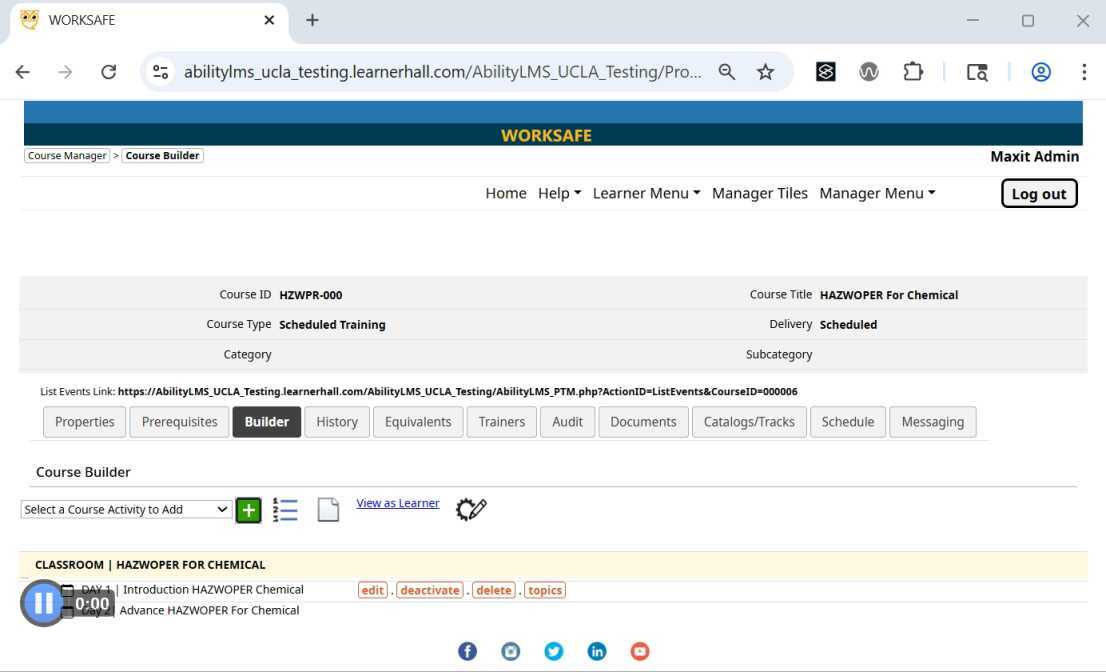Click the blank document page icon
Image resolution: width=1106 pixels, height=672 pixels.
coord(328,509)
